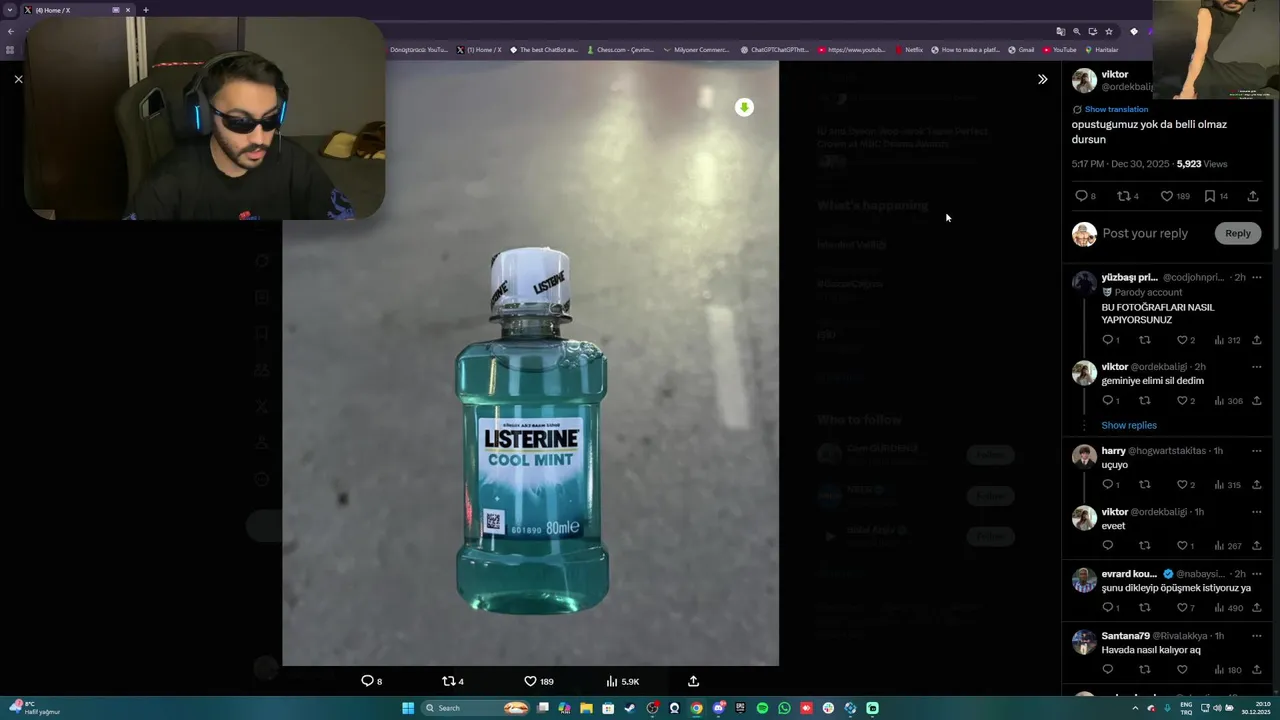Open the tab search dropdown arrow
The height and width of the screenshot is (720, 1280).
pyautogui.click(x=10, y=10)
